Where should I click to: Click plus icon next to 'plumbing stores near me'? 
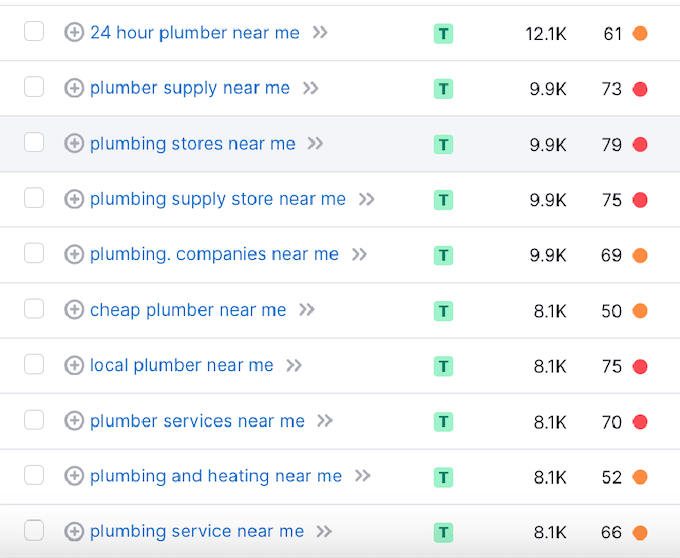(74, 144)
